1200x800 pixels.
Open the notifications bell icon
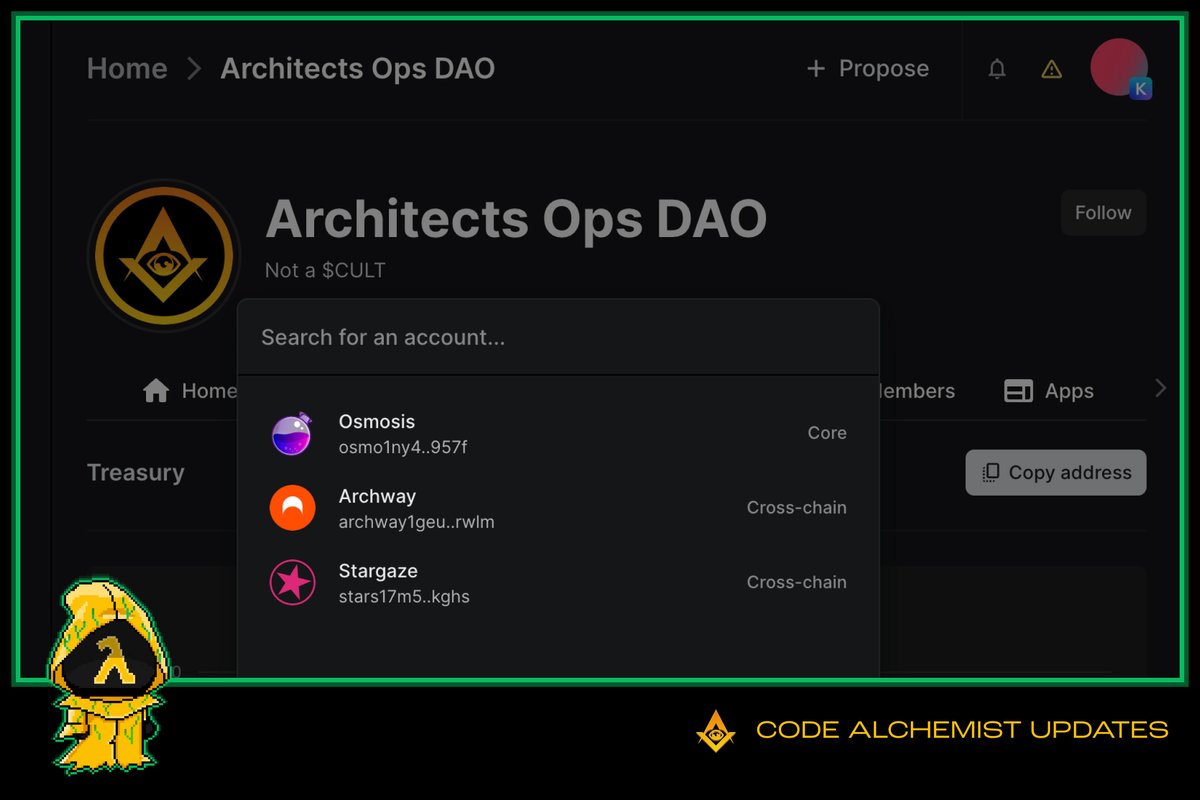pos(997,69)
